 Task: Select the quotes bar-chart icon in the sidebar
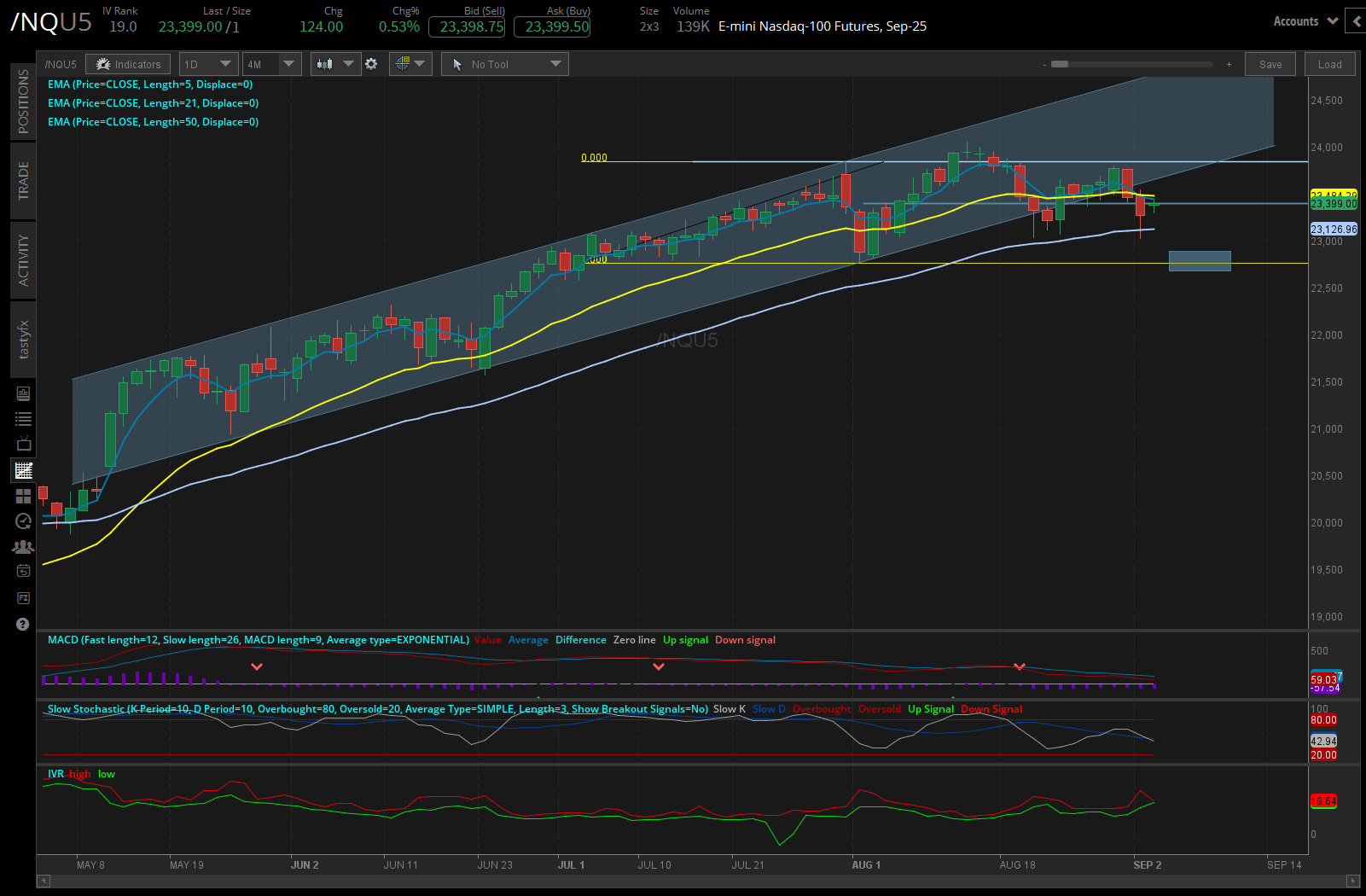[23, 393]
